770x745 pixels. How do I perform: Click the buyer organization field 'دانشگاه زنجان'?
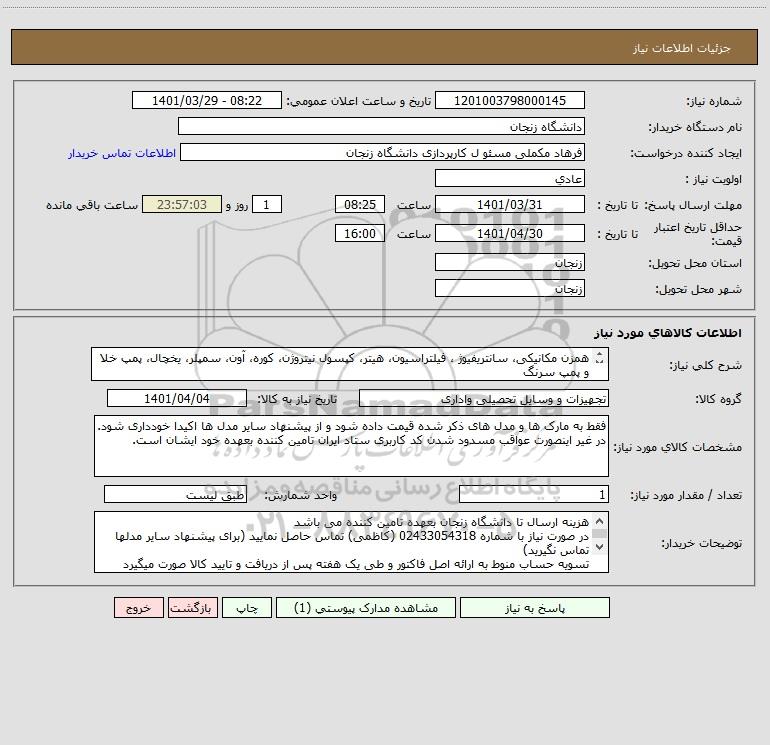point(381,126)
